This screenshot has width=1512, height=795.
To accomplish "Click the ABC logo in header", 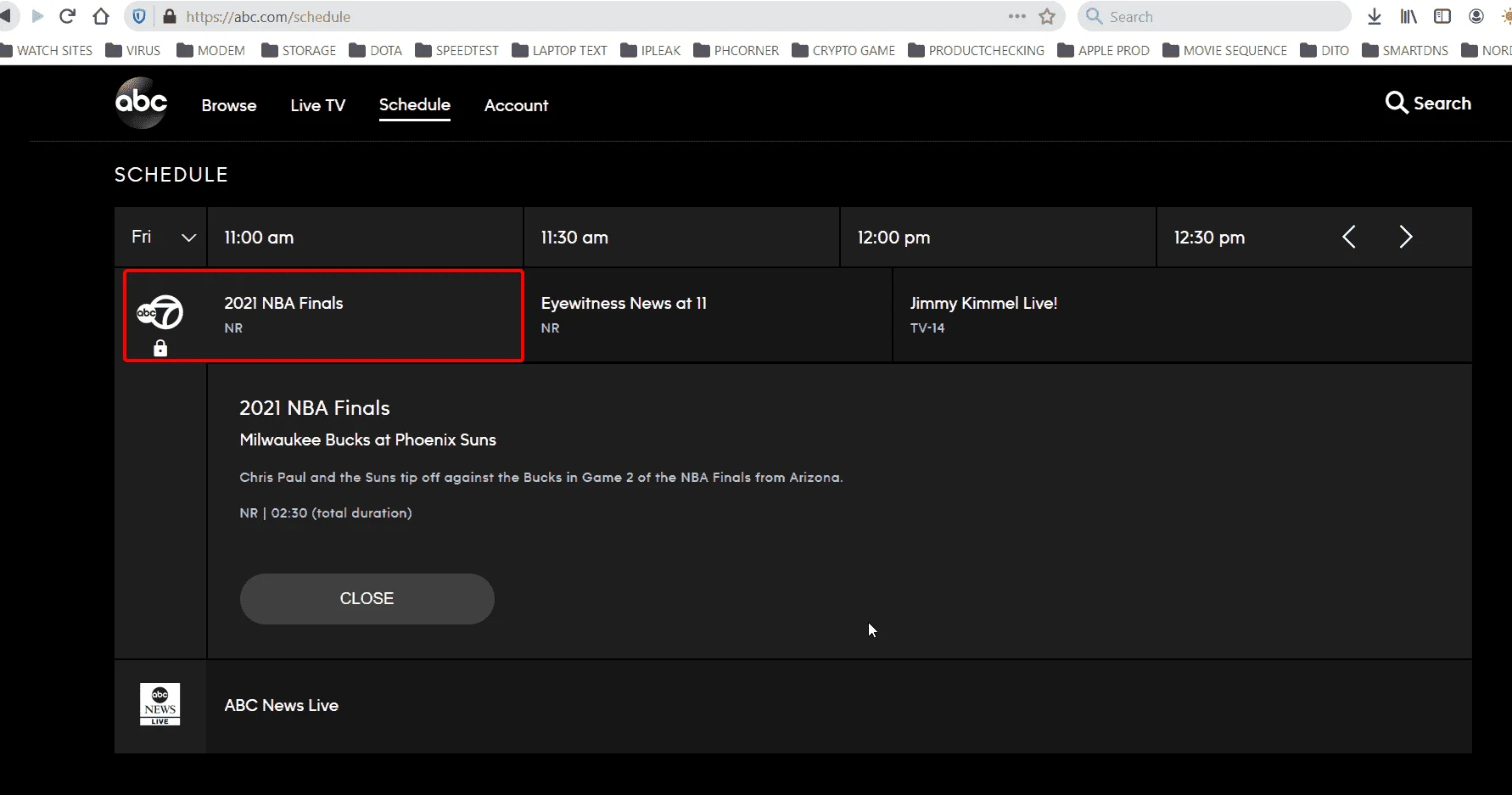I will tap(141, 103).
